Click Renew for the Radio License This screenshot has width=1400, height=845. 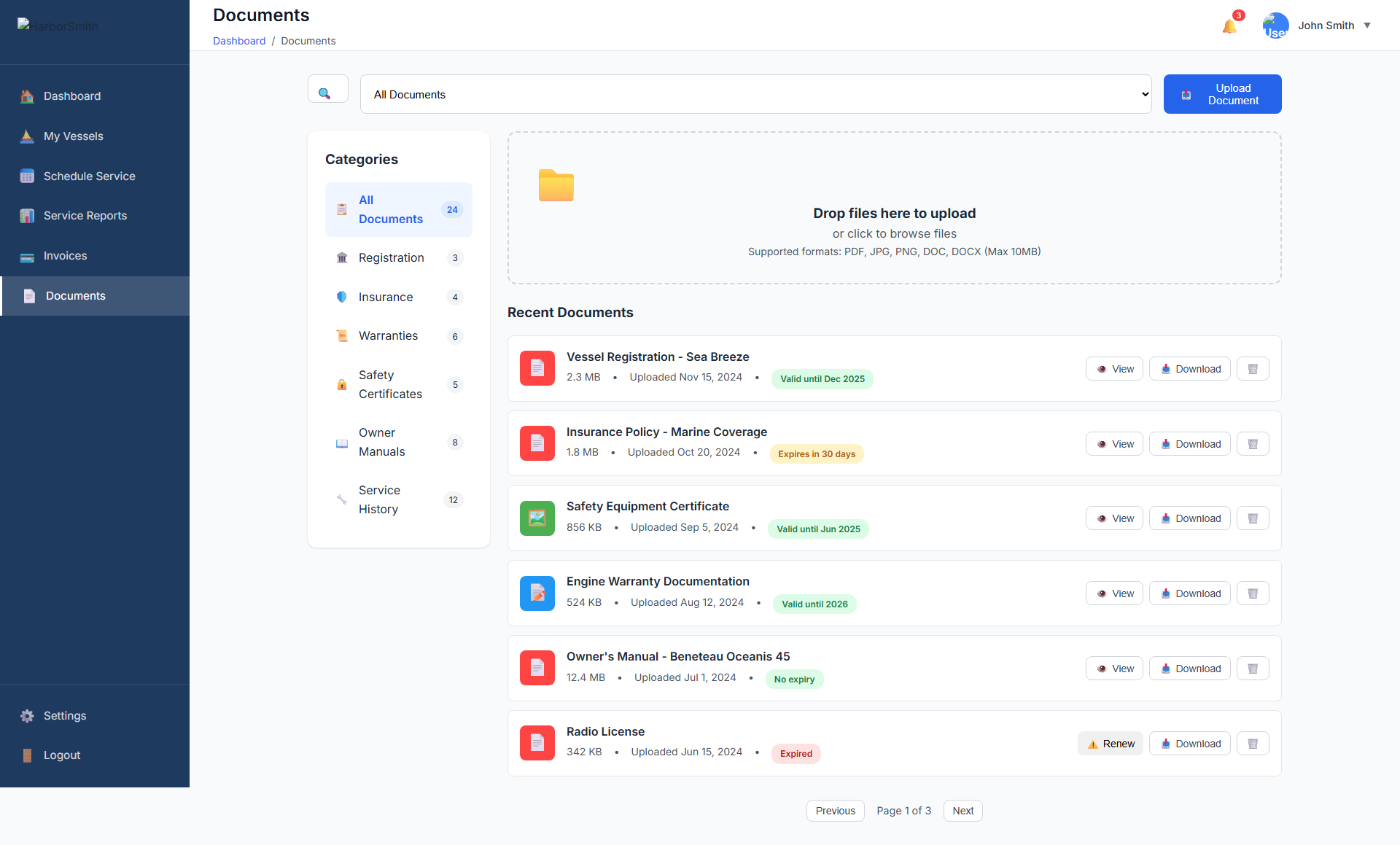click(x=1111, y=744)
